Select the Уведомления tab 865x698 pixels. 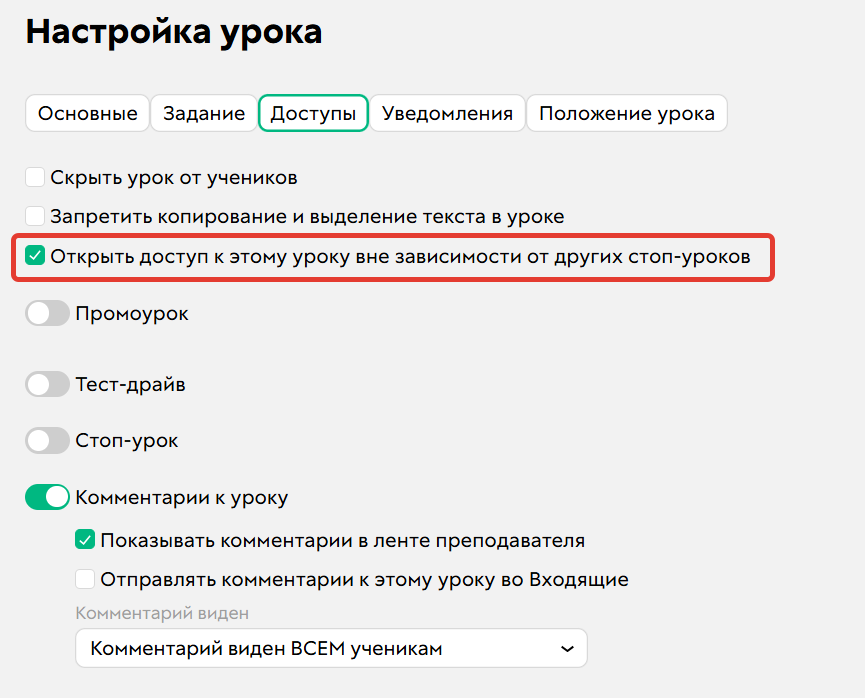(448, 113)
